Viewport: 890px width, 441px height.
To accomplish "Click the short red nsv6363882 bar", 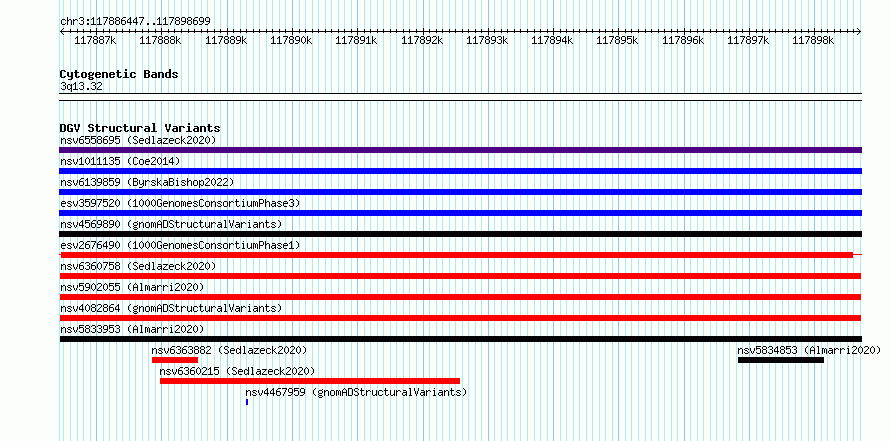I will pos(175,360).
